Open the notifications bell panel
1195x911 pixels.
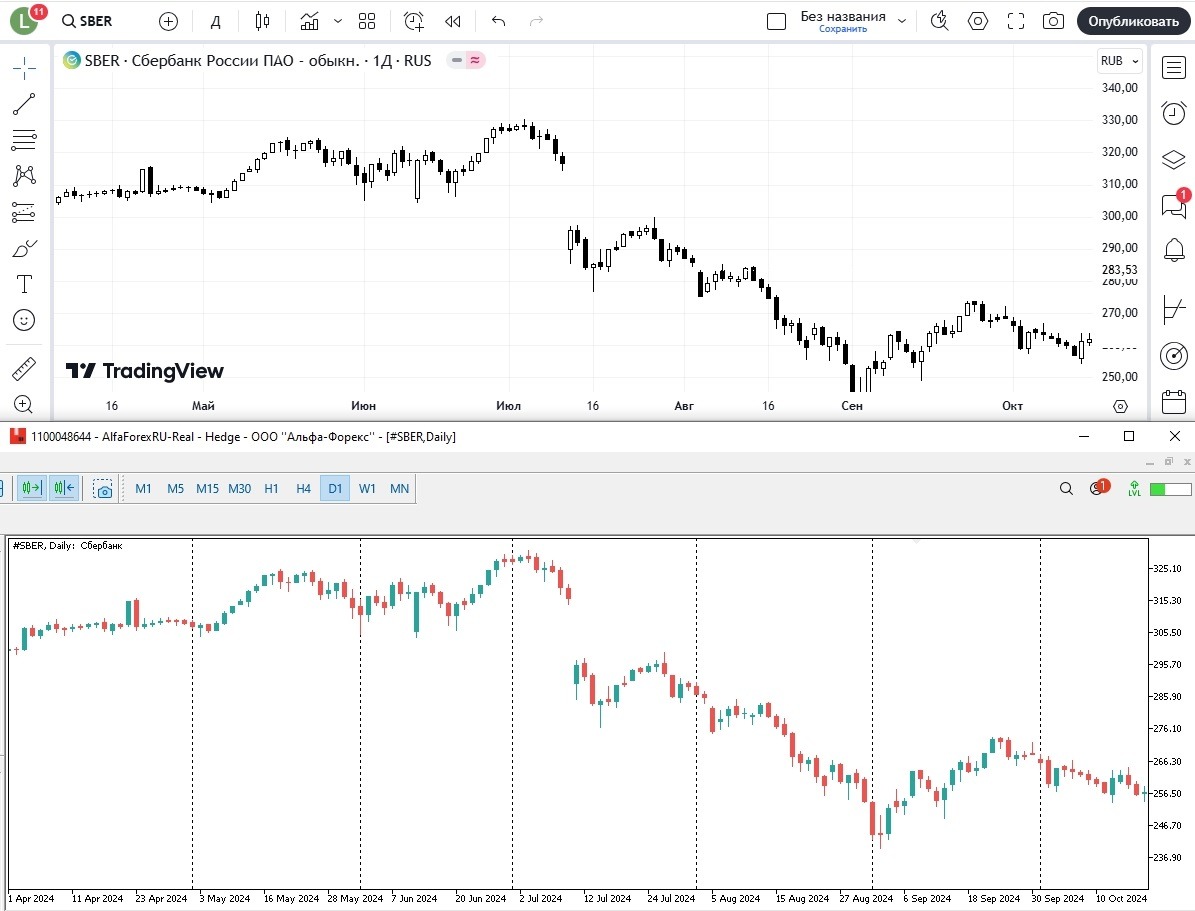(x=1174, y=249)
